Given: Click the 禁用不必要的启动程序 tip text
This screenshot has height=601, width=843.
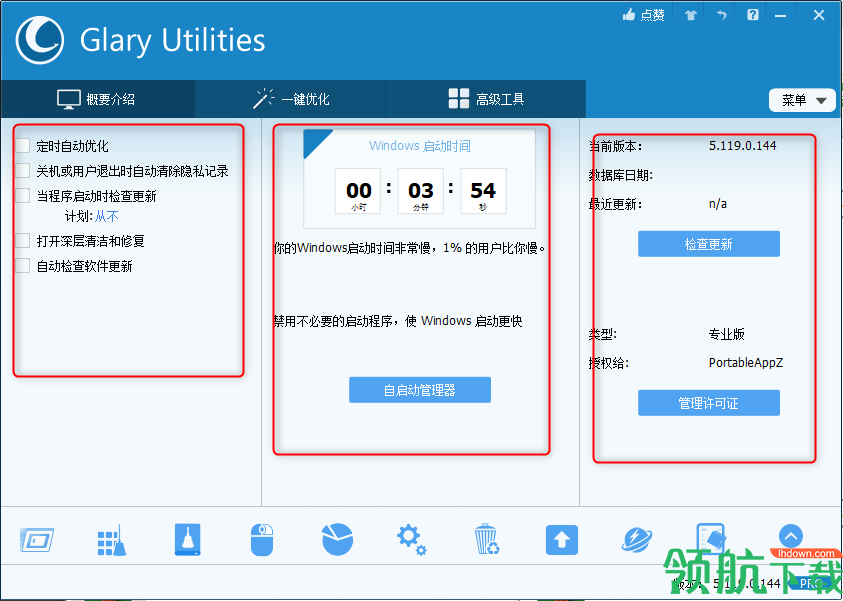Looking at the screenshot, I should click(398, 321).
